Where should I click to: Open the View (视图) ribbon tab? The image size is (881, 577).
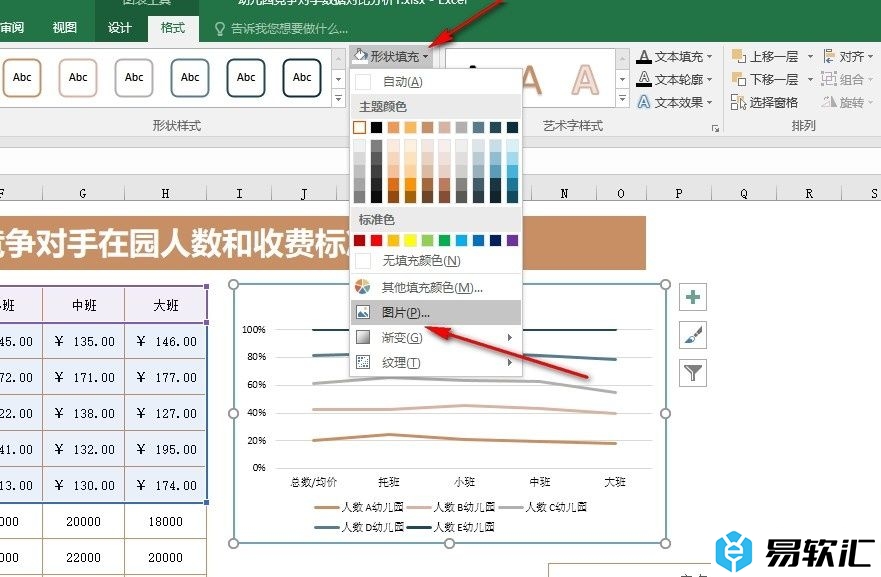[x=65, y=28]
